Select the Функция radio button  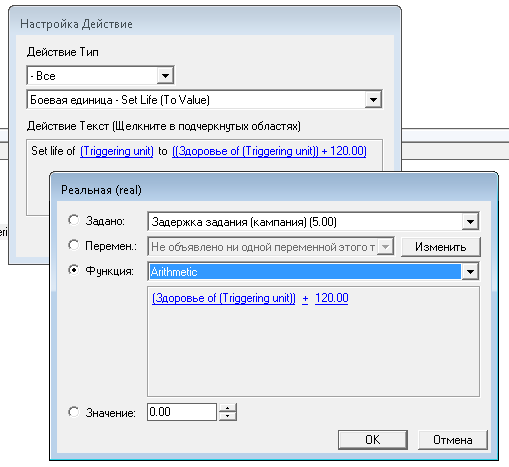74,270
